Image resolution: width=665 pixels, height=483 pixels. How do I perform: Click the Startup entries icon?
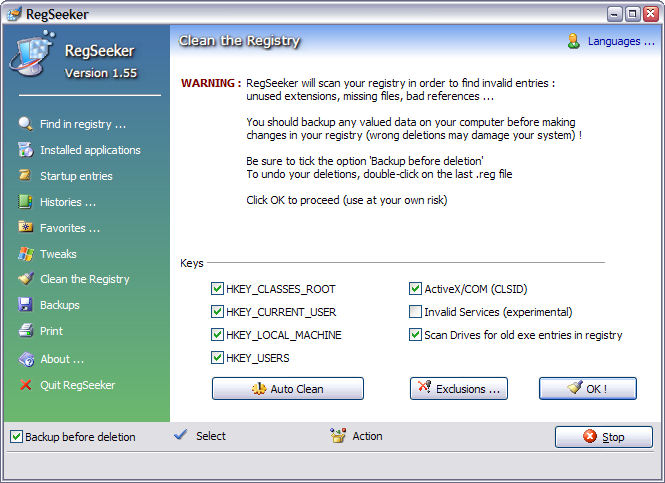[x=25, y=175]
